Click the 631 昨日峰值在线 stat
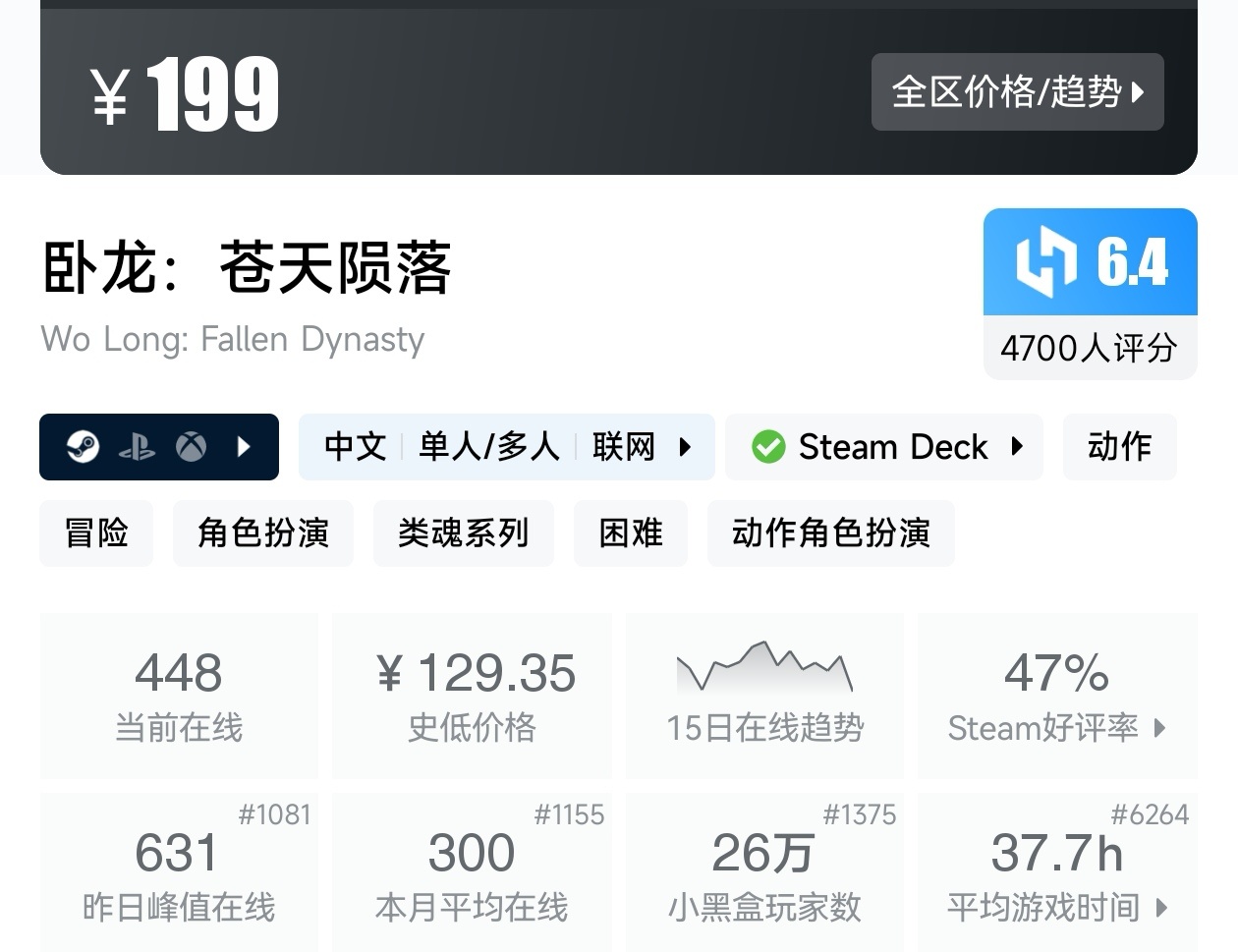The image size is (1238, 952). point(179,872)
